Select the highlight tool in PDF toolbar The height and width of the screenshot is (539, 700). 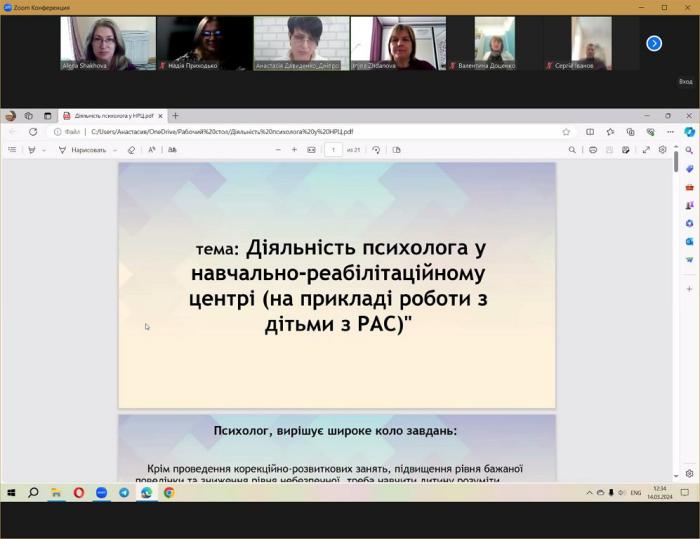click(32, 150)
